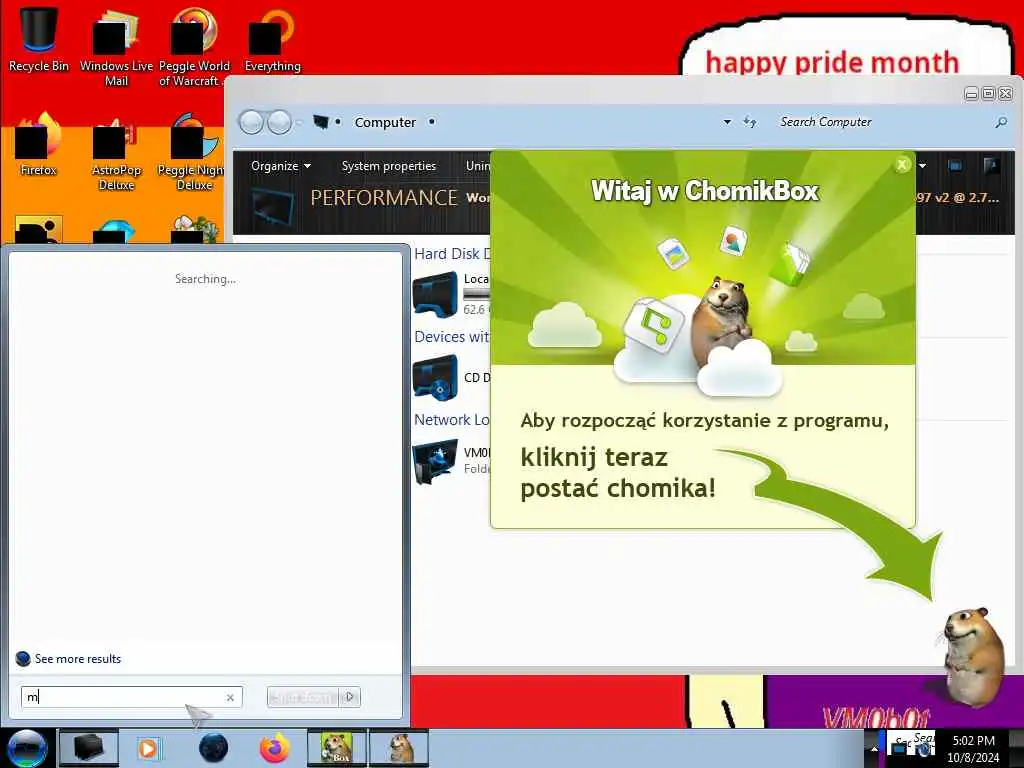Screen dimensions: 1024x768
Task: Open the recent pages dropdown beside navigation buttons
Action: (299, 122)
